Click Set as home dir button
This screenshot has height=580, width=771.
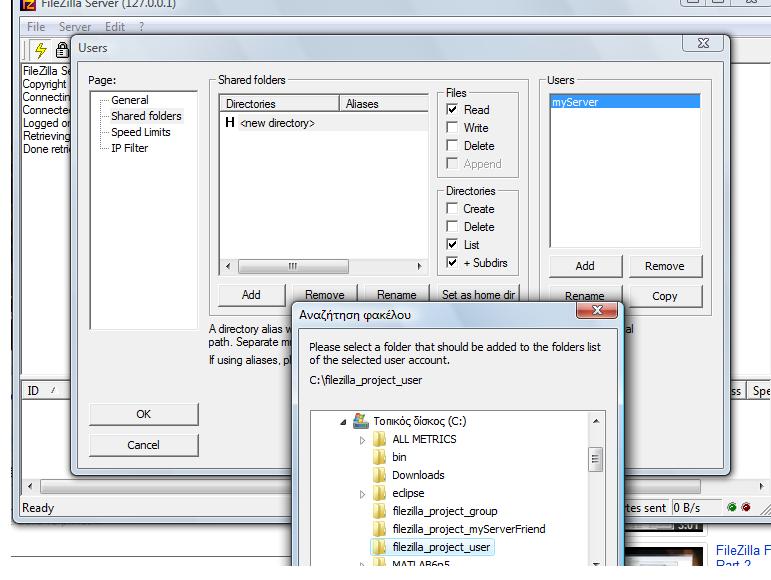pyautogui.click(x=478, y=294)
